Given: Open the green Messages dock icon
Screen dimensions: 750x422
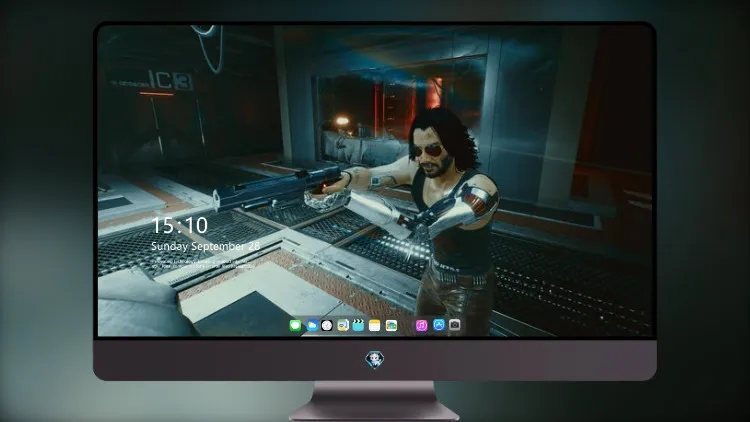Looking at the screenshot, I should point(295,325).
